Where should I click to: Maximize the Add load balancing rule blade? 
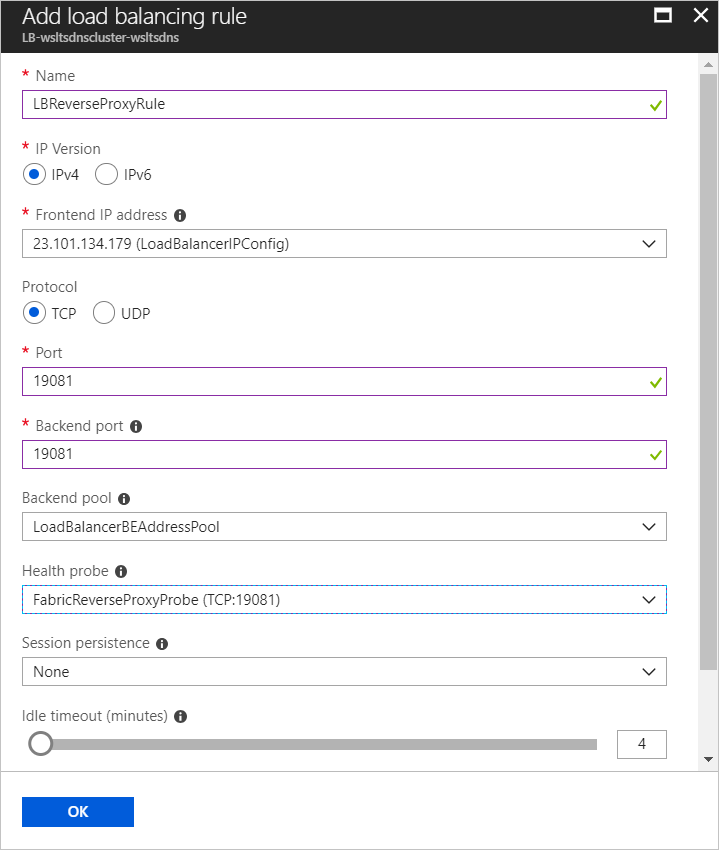click(x=661, y=15)
